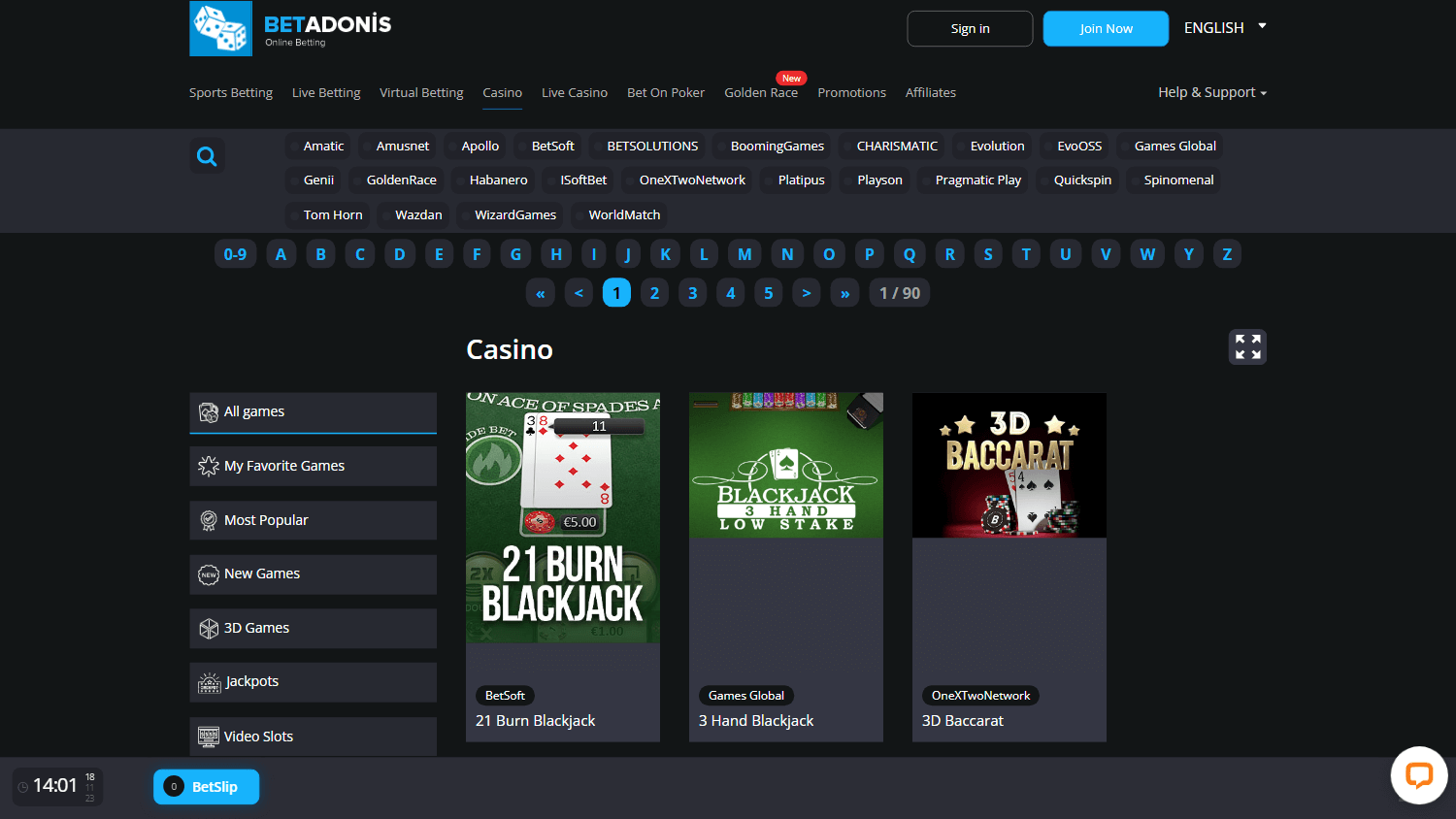Expand the ENGLISH language dropdown
This screenshot has width=1456, height=819.
[1225, 28]
